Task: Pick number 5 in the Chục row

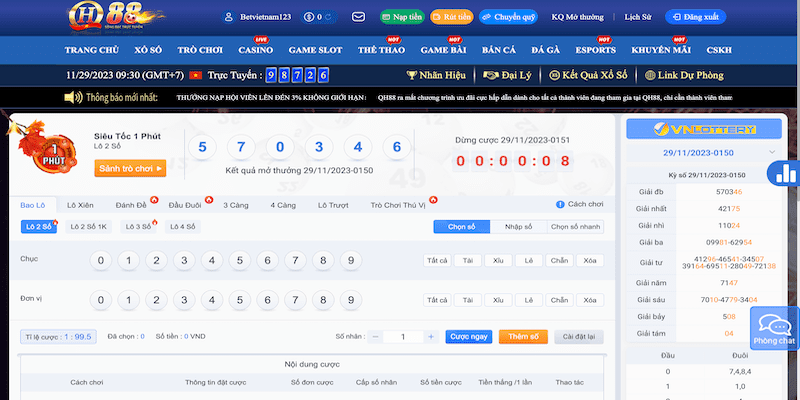Action: click(238, 261)
